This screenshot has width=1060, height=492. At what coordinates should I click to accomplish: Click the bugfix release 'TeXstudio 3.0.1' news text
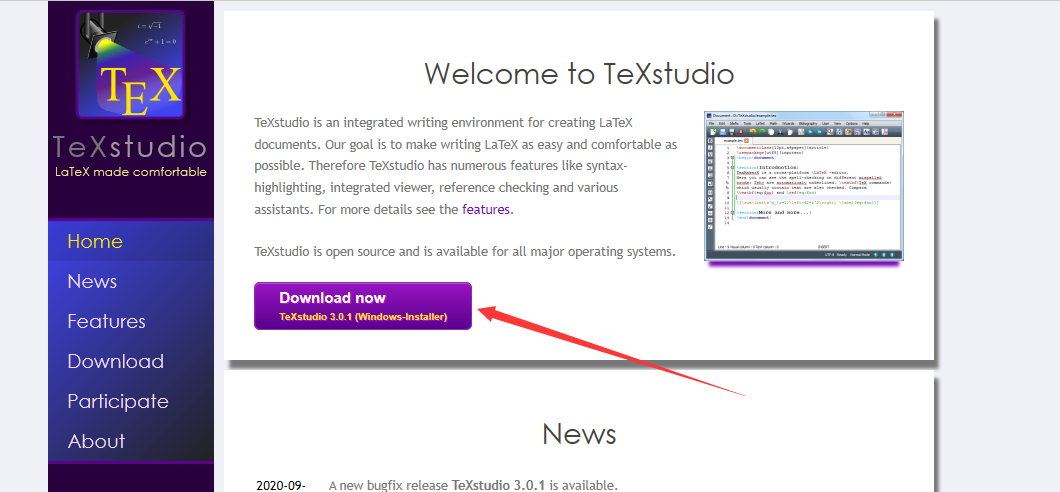(x=473, y=485)
